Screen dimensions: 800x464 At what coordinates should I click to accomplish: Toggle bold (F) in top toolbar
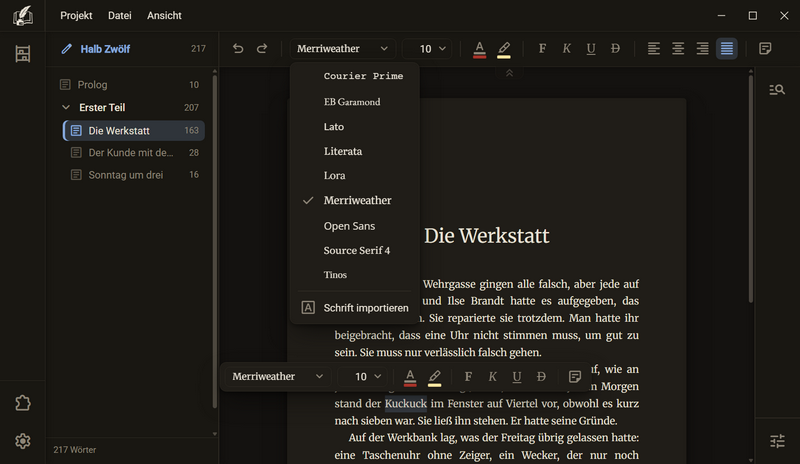point(542,48)
